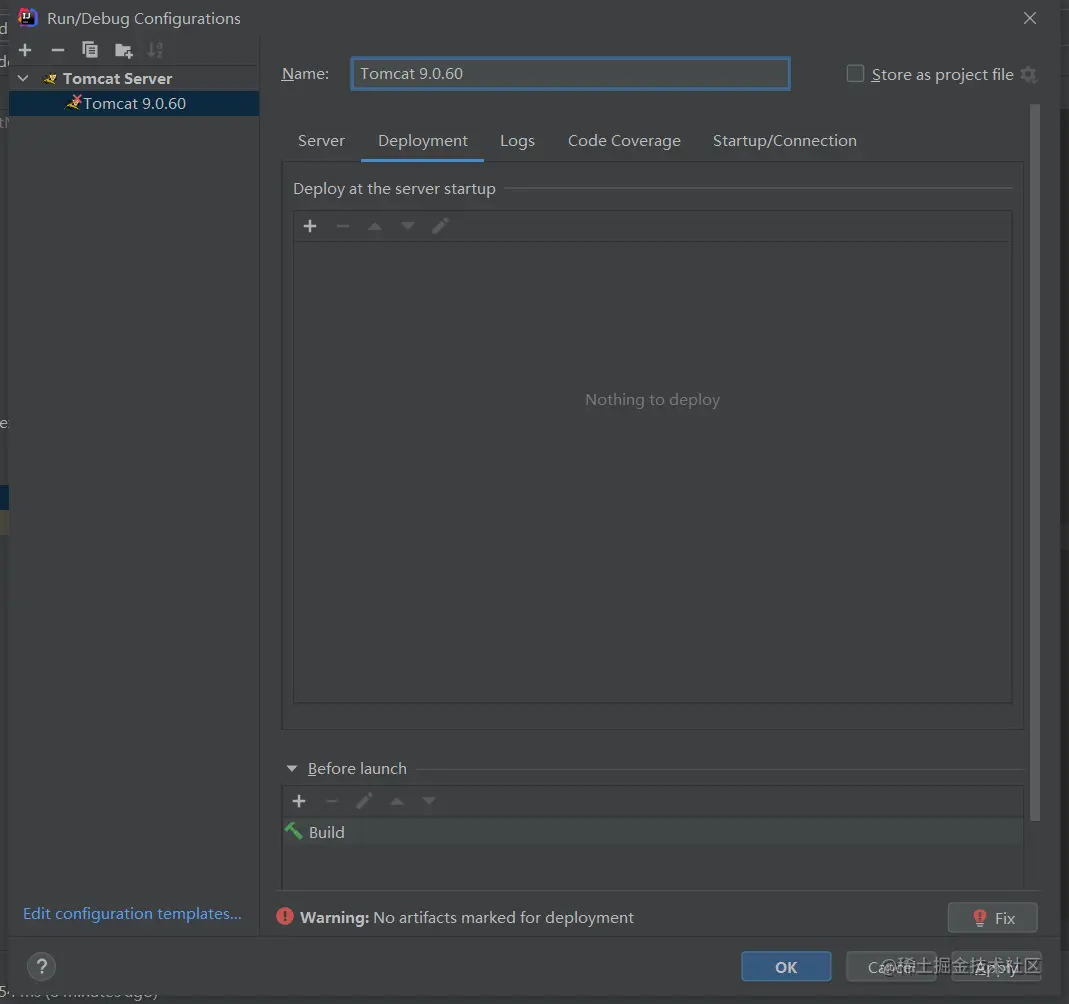Remove deployment item minus icon
The height and width of the screenshot is (1004, 1069).
[x=343, y=226]
